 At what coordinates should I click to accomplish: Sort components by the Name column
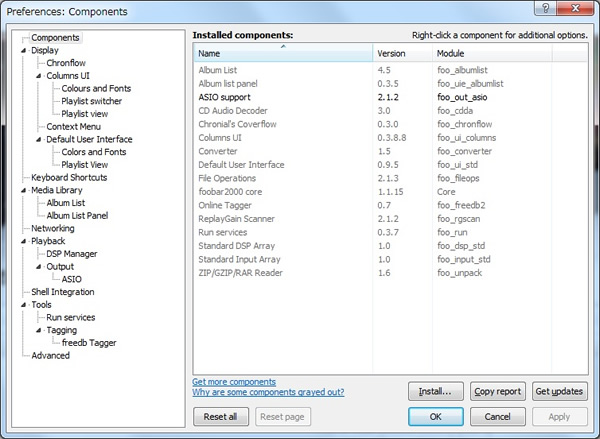click(283, 53)
